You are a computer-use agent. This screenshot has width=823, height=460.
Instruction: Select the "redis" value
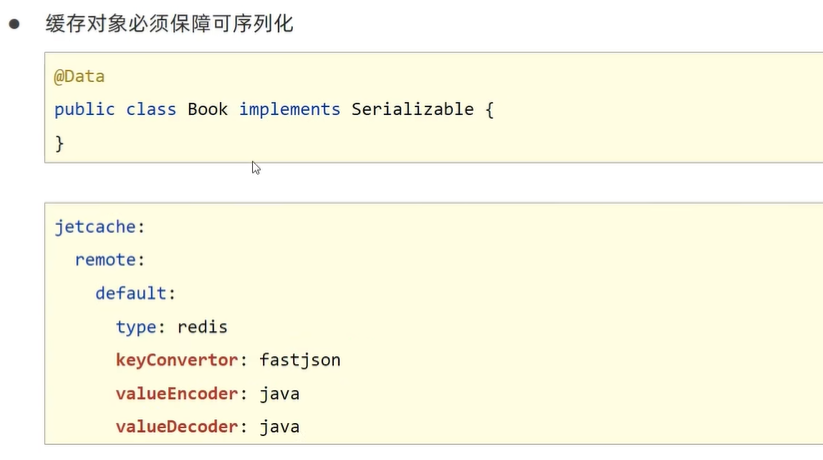[202, 327]
